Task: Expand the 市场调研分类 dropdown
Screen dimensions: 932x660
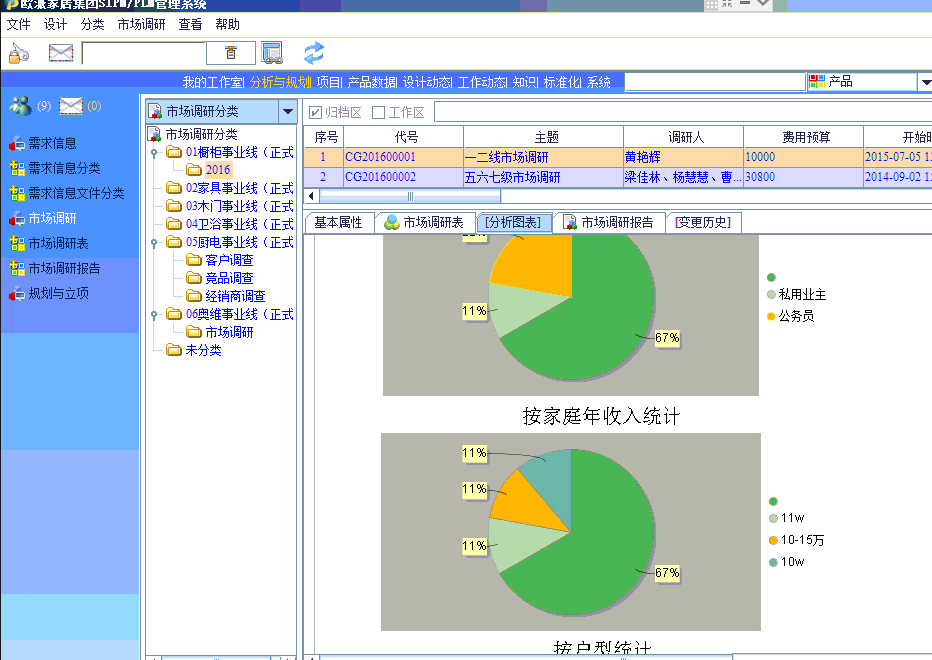Action: [287, 111]
